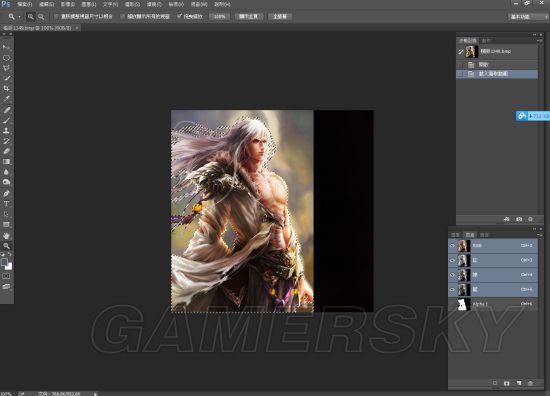
Task: Activate the zoom-out magnifier in options bar
Action: click(x=41, y=16)
